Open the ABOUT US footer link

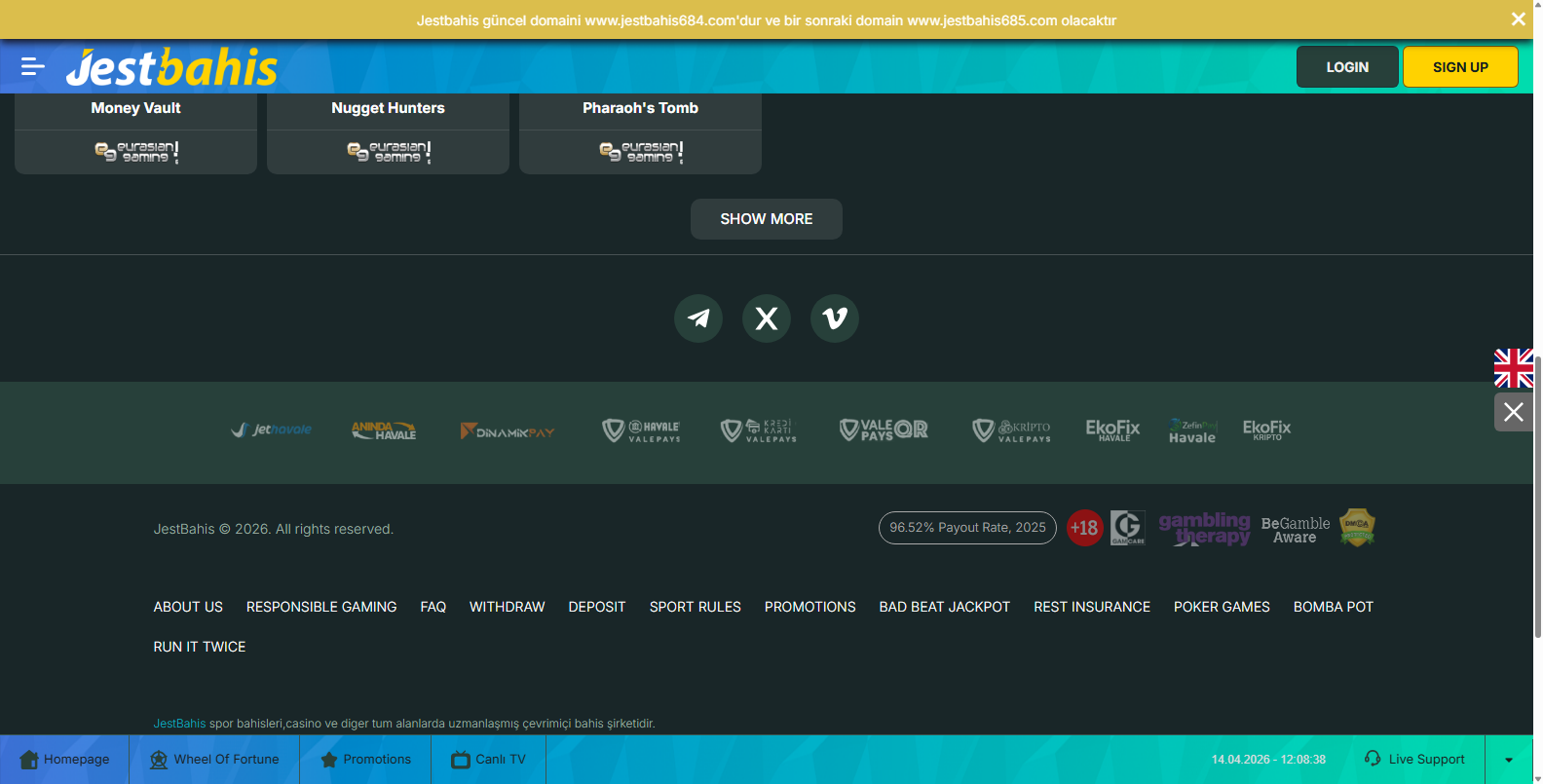(188, 607)
